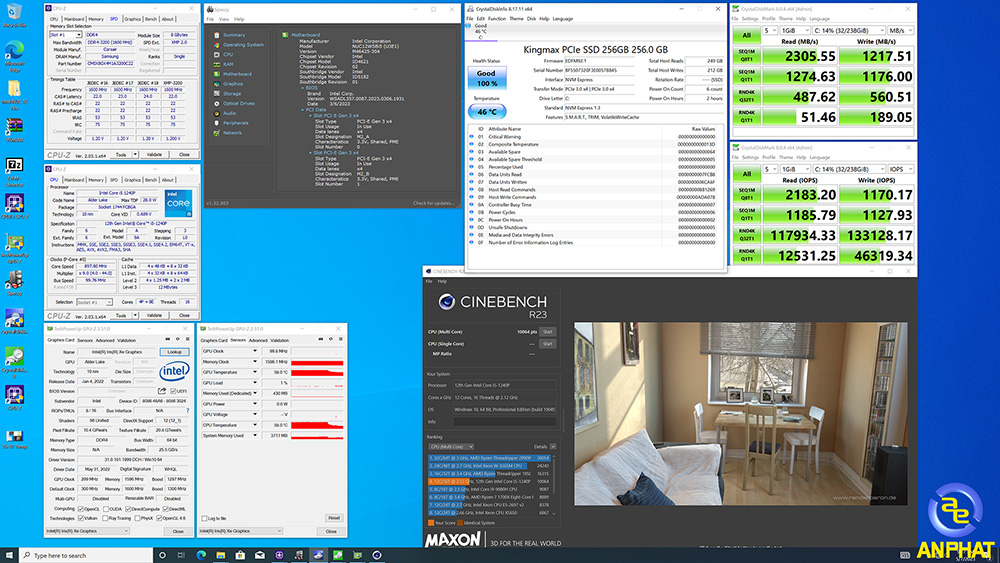Click Validate button in upper CPU-Z window
Screen dimensions: 1000x563
pyautogui.click(x=154, y=154)
